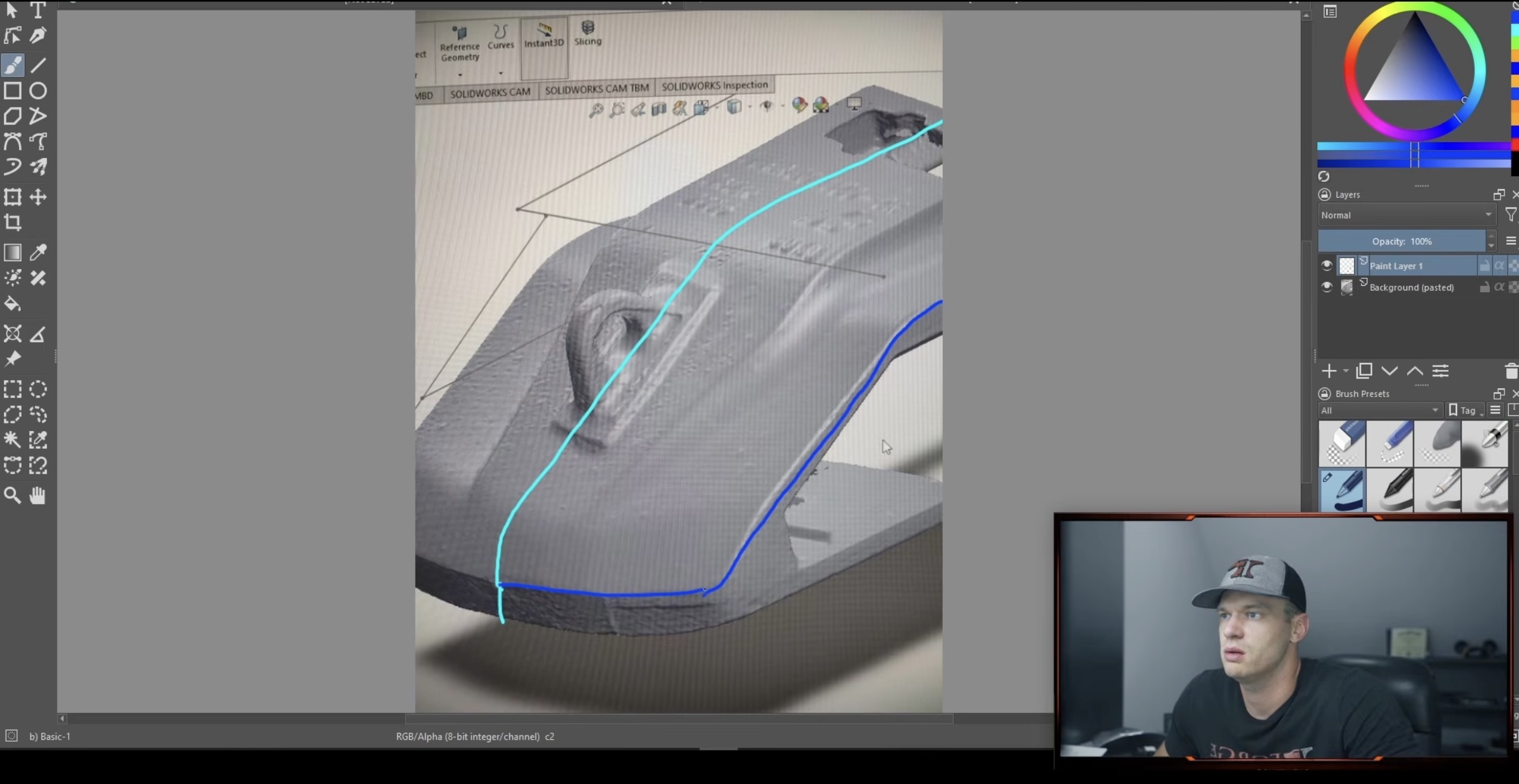The height and width of the screenshot is (784, 1519).
Task: Lock Paint Layer 1
Action: click(x=1484, y=266)
